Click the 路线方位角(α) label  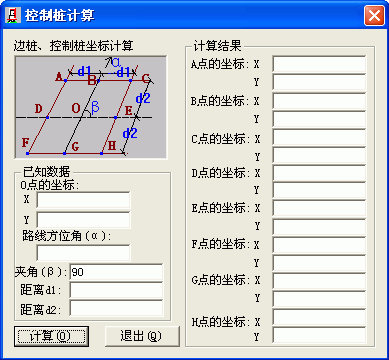[x=67, y=236]
